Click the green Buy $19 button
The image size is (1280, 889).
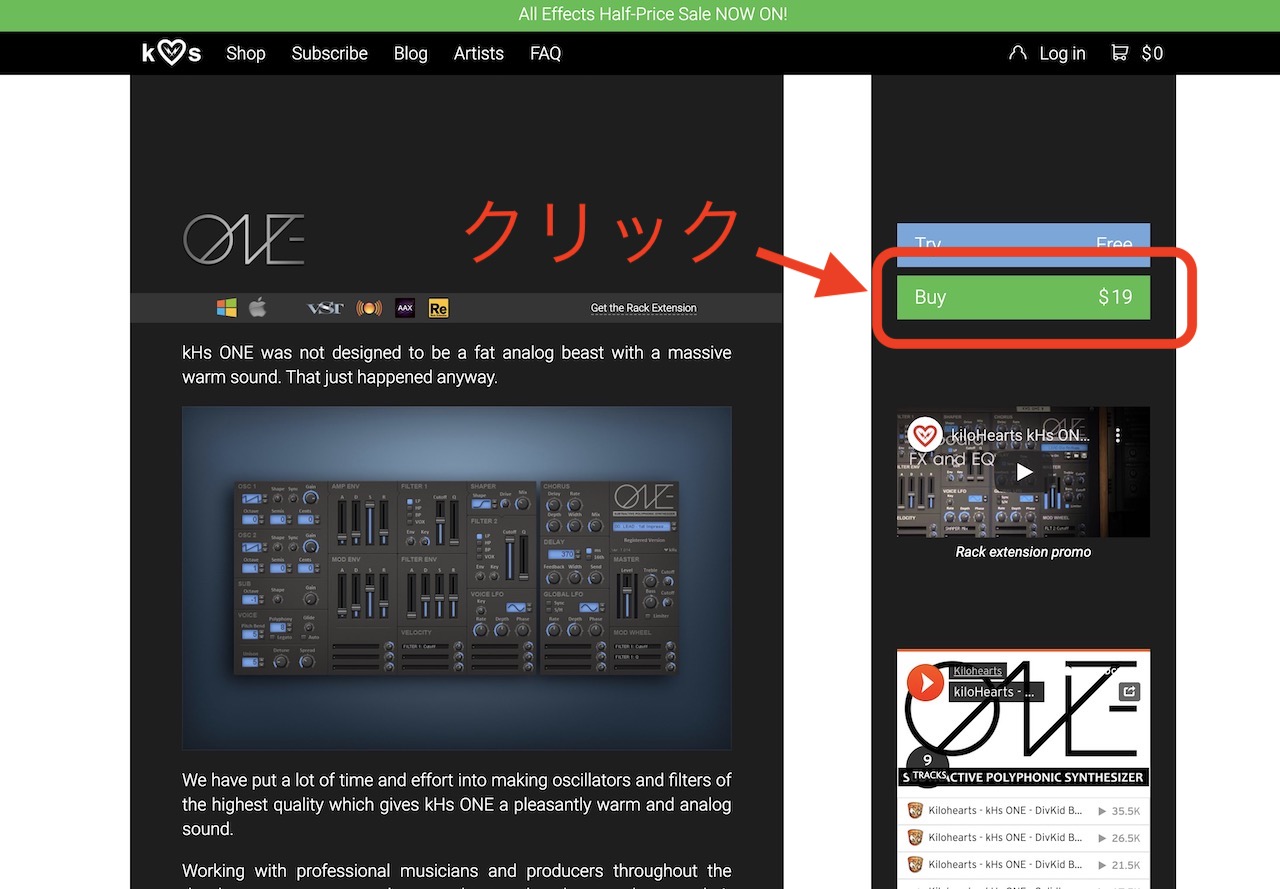click(x=1023, y=297)
